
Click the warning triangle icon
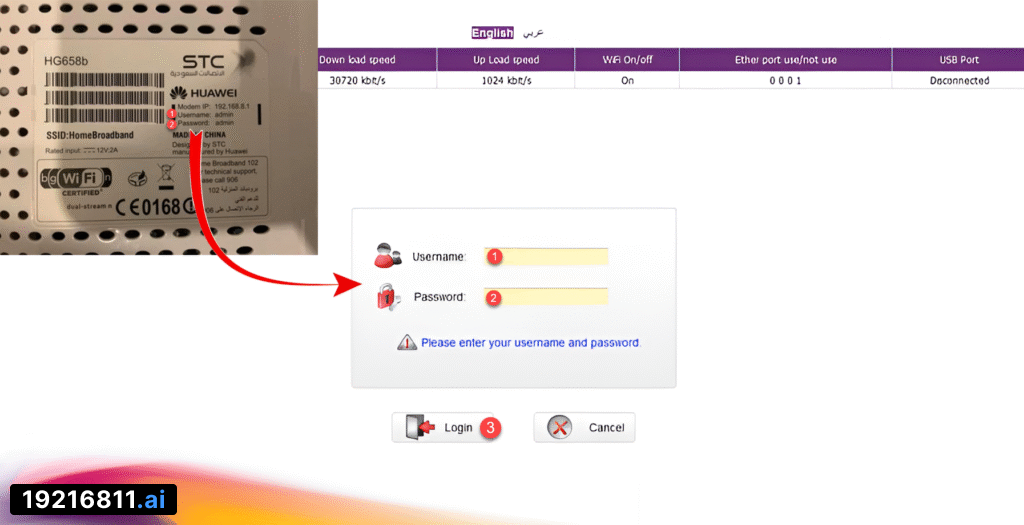click(406, 342)
